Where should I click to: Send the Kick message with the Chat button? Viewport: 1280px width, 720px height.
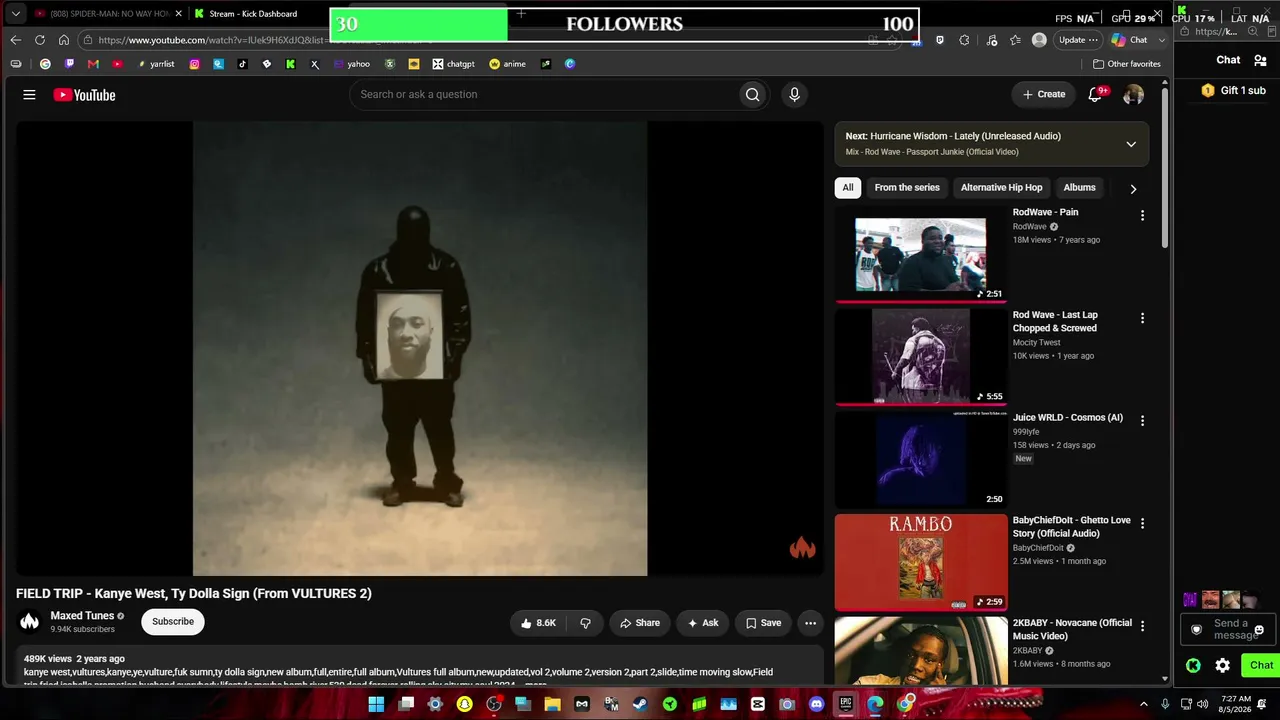(x=1260, y=665)
